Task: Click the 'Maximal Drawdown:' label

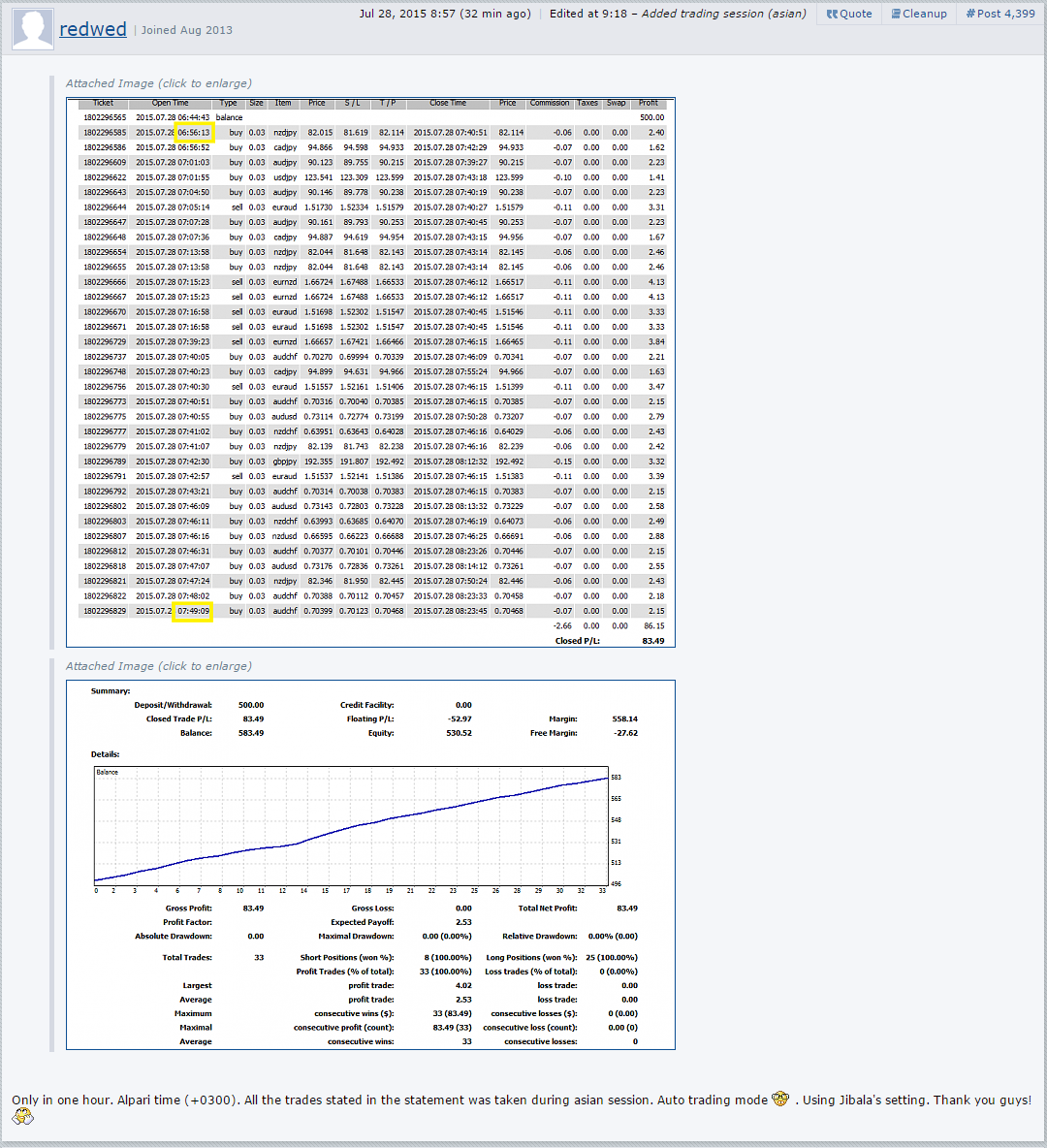Action: pyautogui.click(x=356, y=937)
